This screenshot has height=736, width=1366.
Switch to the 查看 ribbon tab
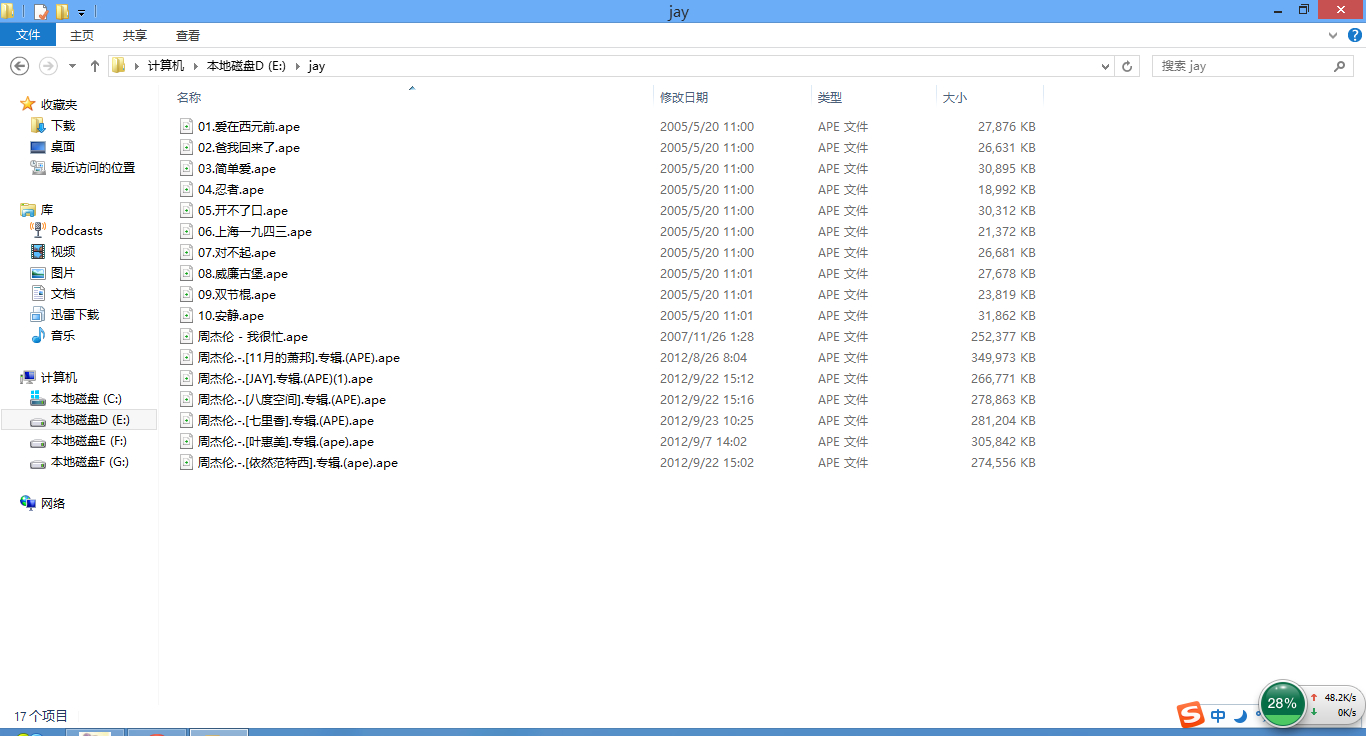188,35
